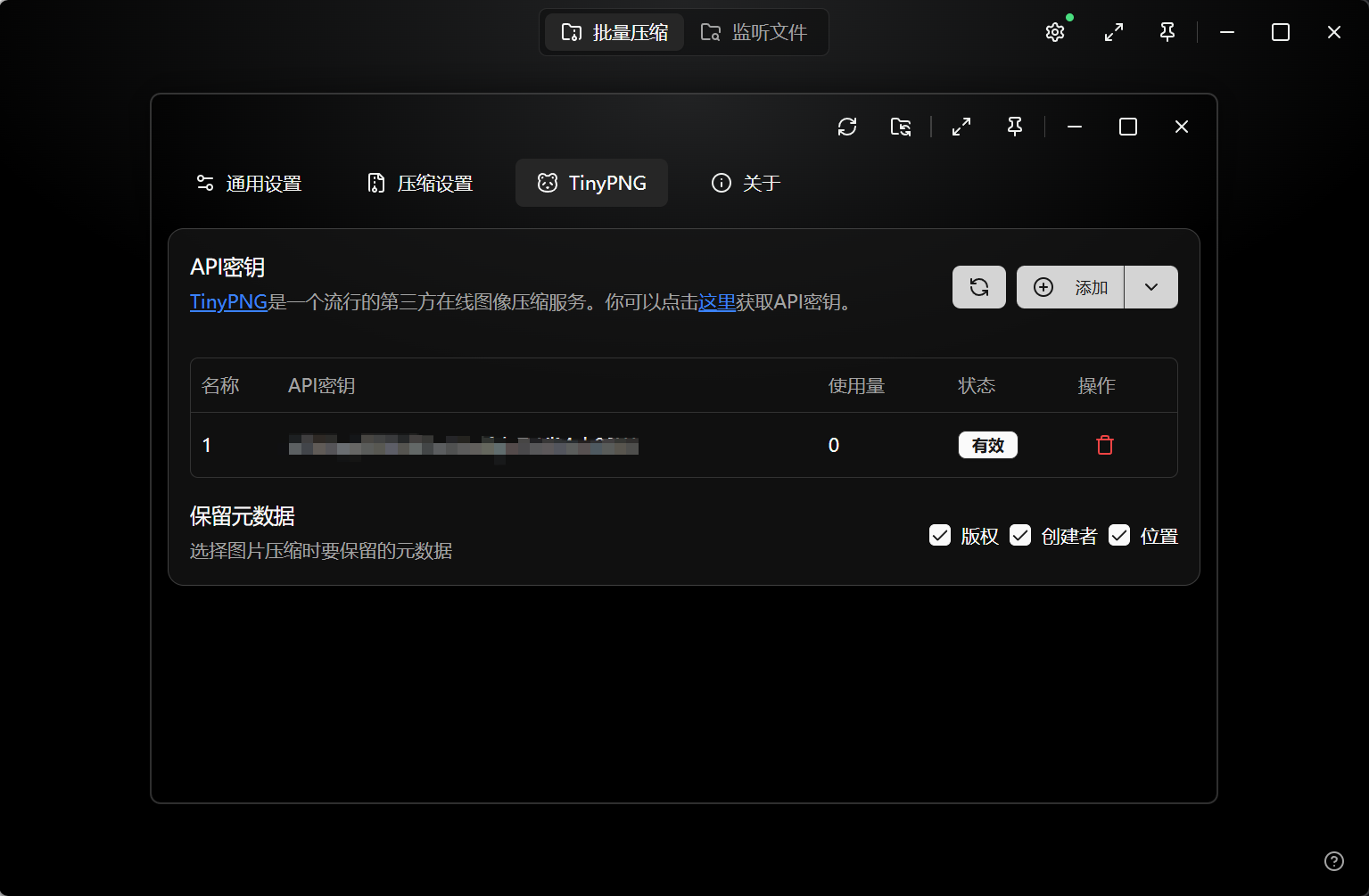Click the folder sync icon in panel
This screenshot has width=1369, height=896.
[901, 127]
